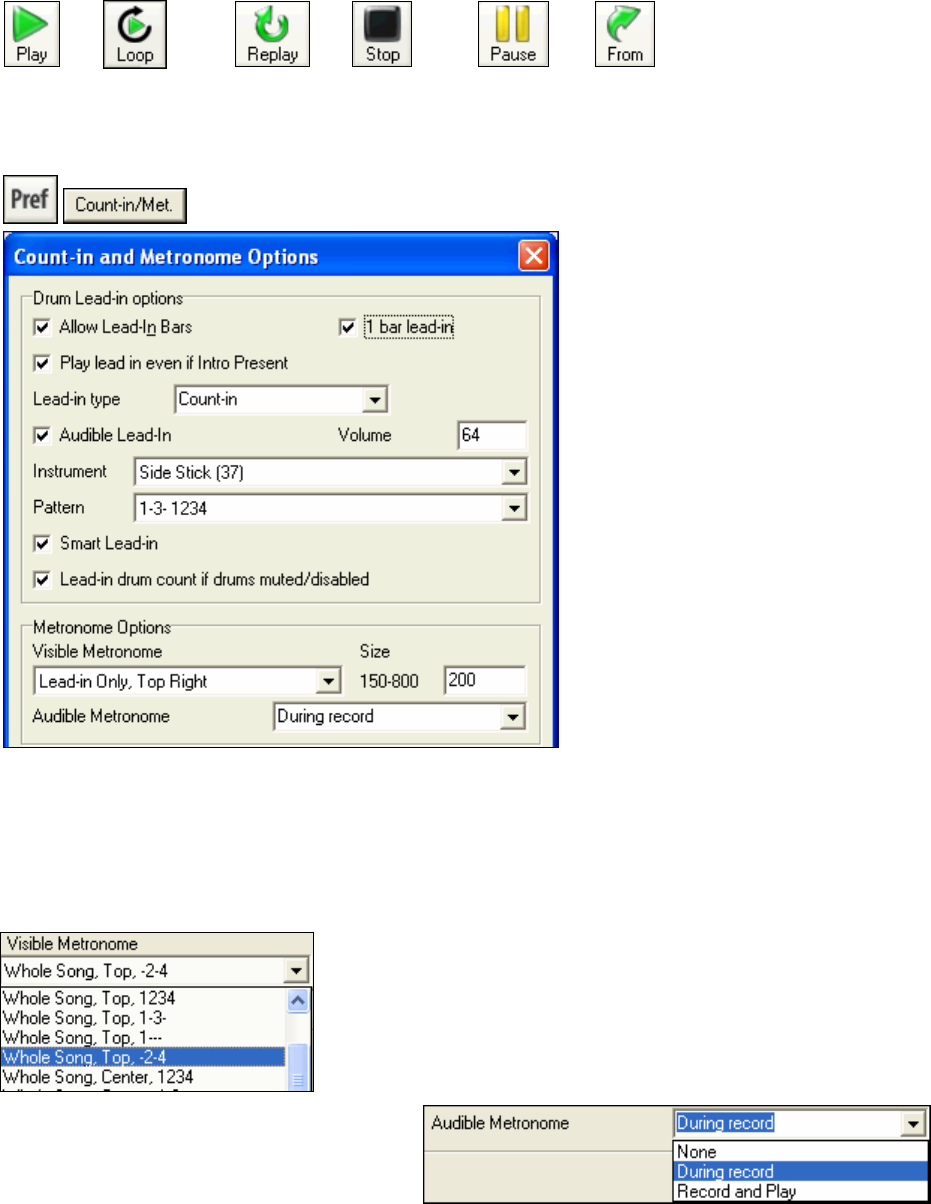
Task: Open the Count-in/Met. settings button
Action: 125,208
